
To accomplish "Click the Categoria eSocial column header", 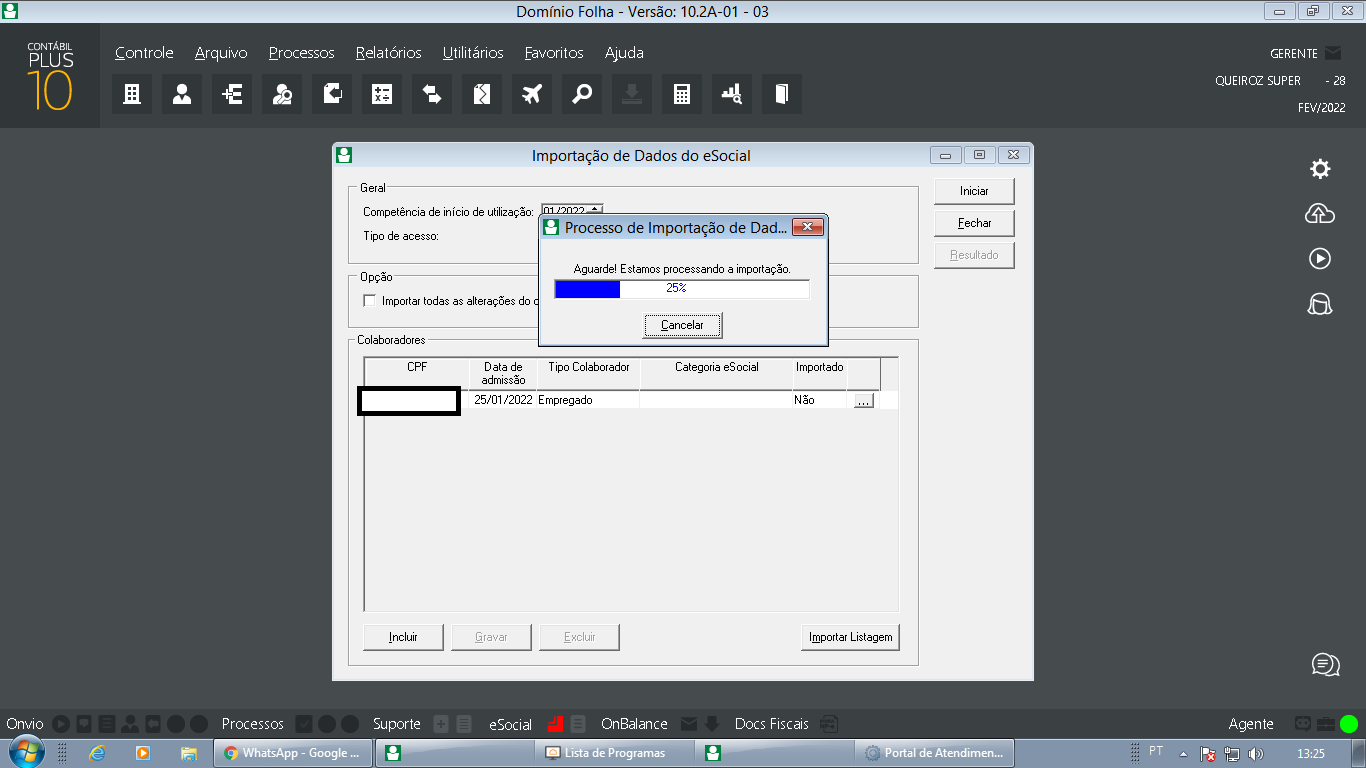I will (x=716, y=374).
